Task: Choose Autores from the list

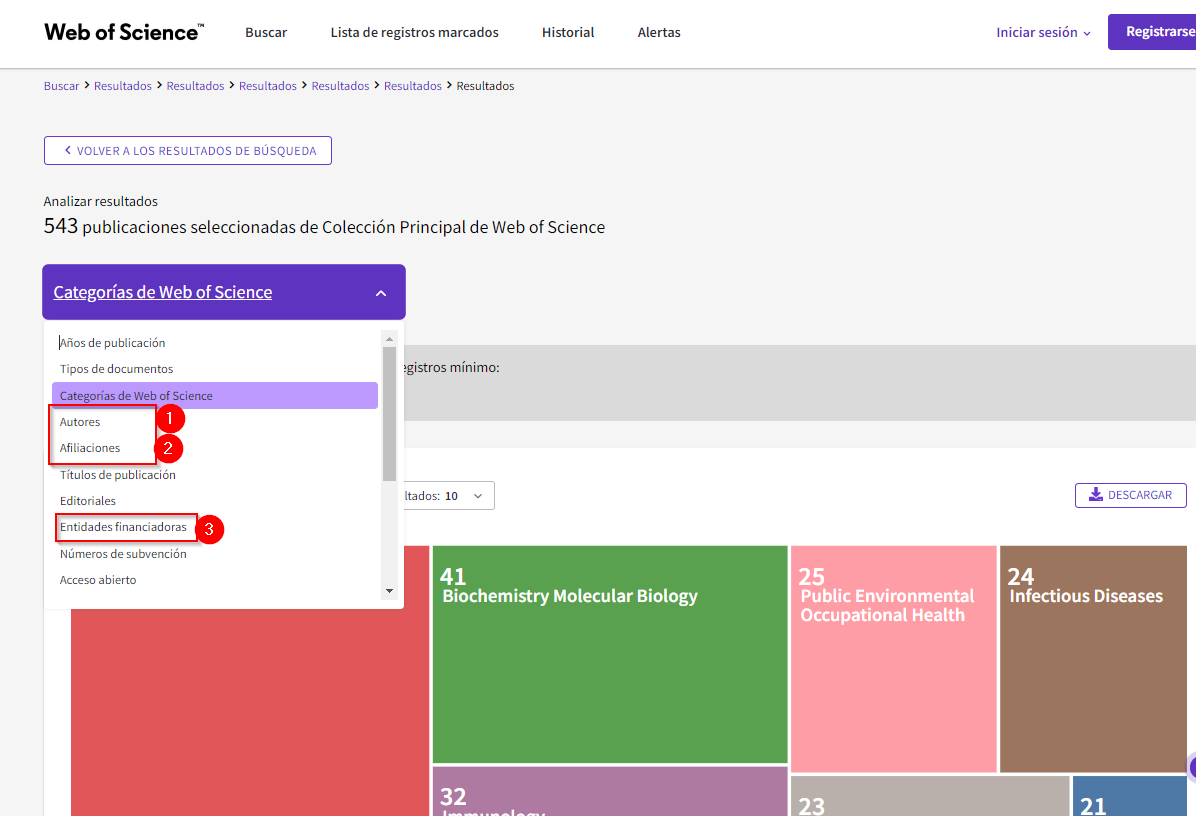Action: (x=80, y=422)
